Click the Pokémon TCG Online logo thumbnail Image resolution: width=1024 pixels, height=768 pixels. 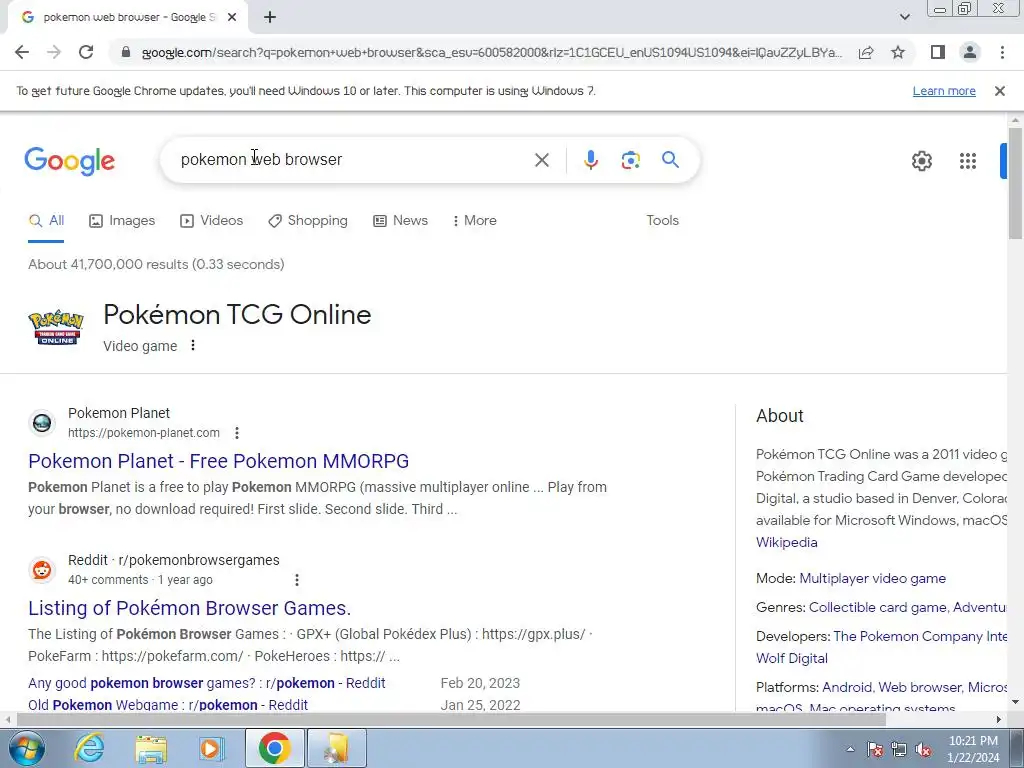[56, 327]
